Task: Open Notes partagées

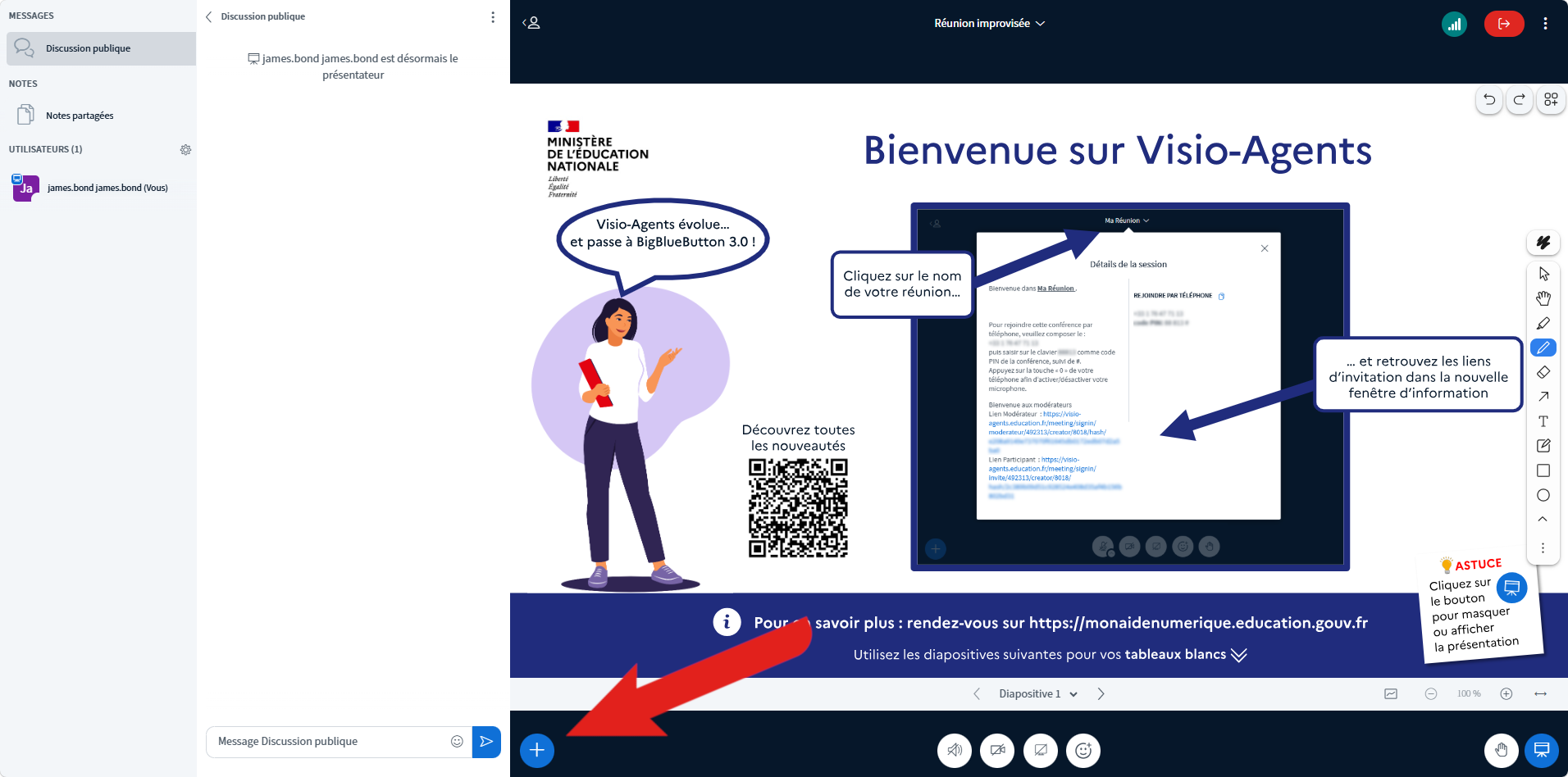Action: pos(102,116)
